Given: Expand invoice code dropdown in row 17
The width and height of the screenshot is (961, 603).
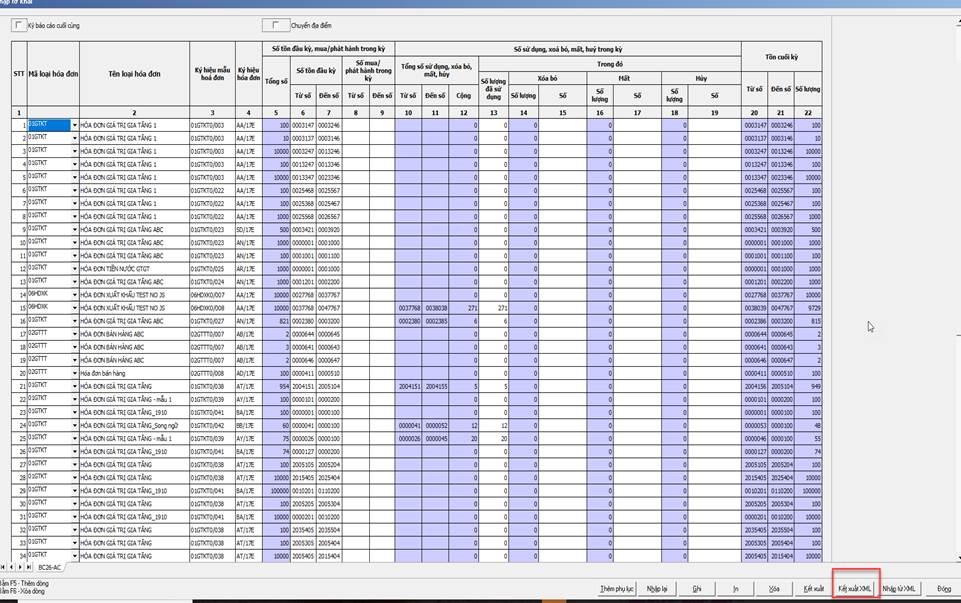Looking at the screenshot, I should point(74,333).
